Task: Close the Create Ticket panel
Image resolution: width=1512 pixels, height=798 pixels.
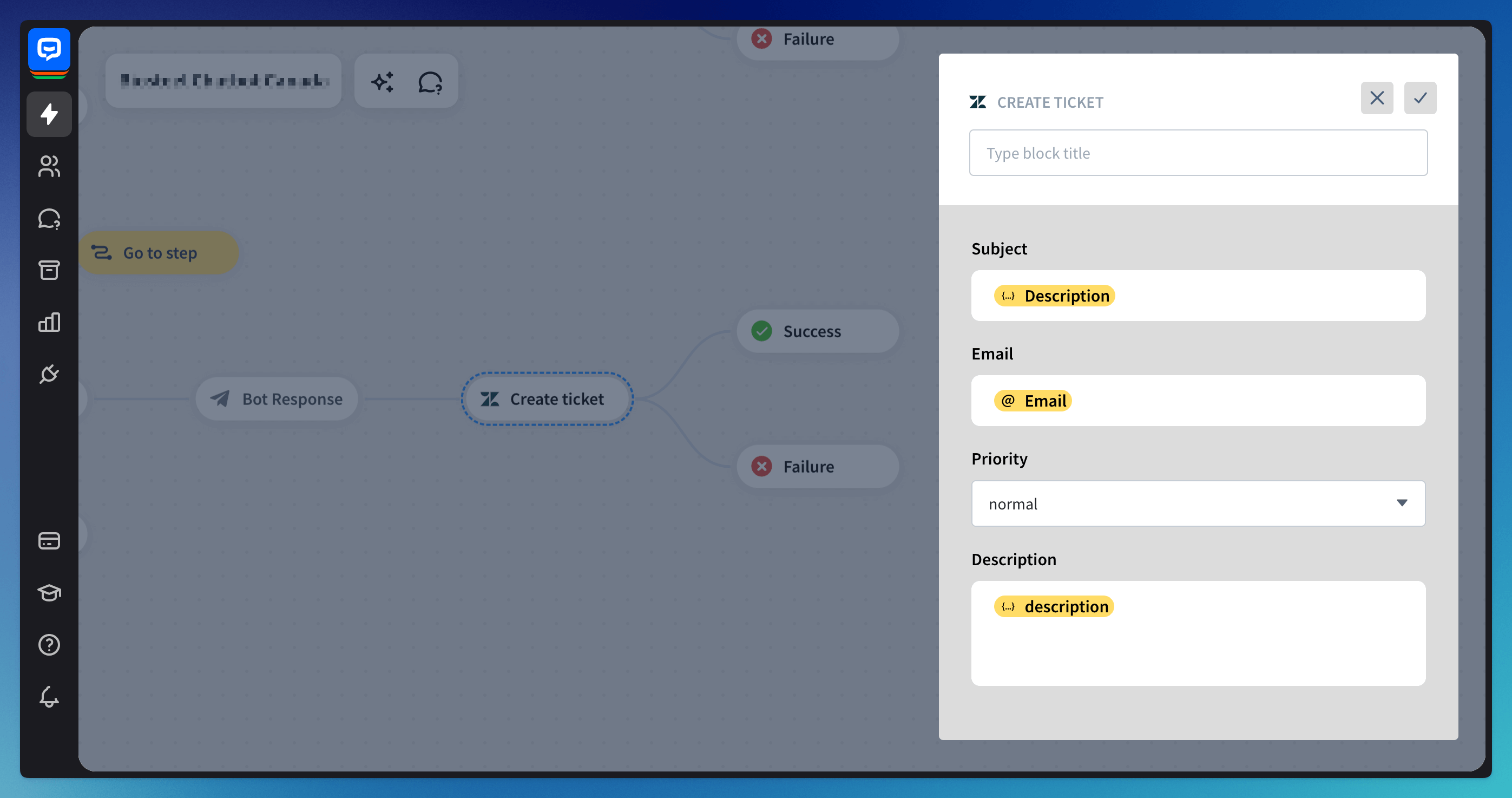Action: coord(1376,98)
